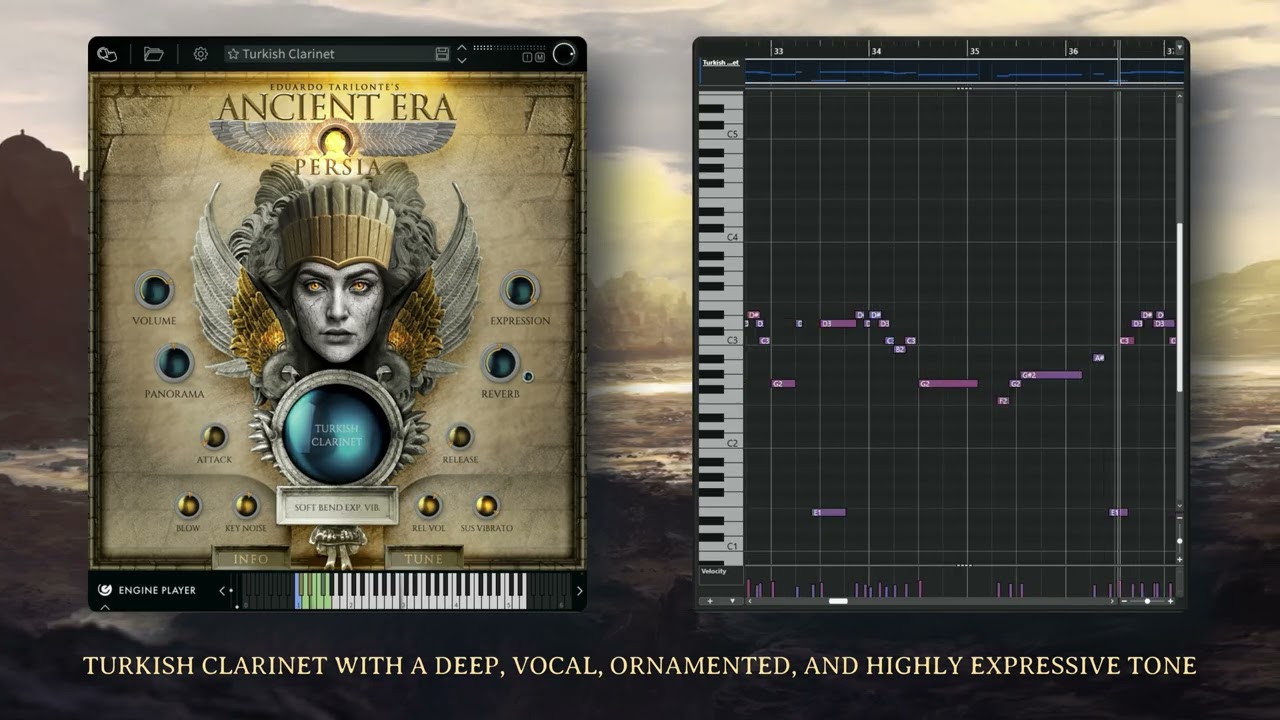Click the Rel Vol knob
This screenshot has width=1280, height=720.
tap(429, 506)
